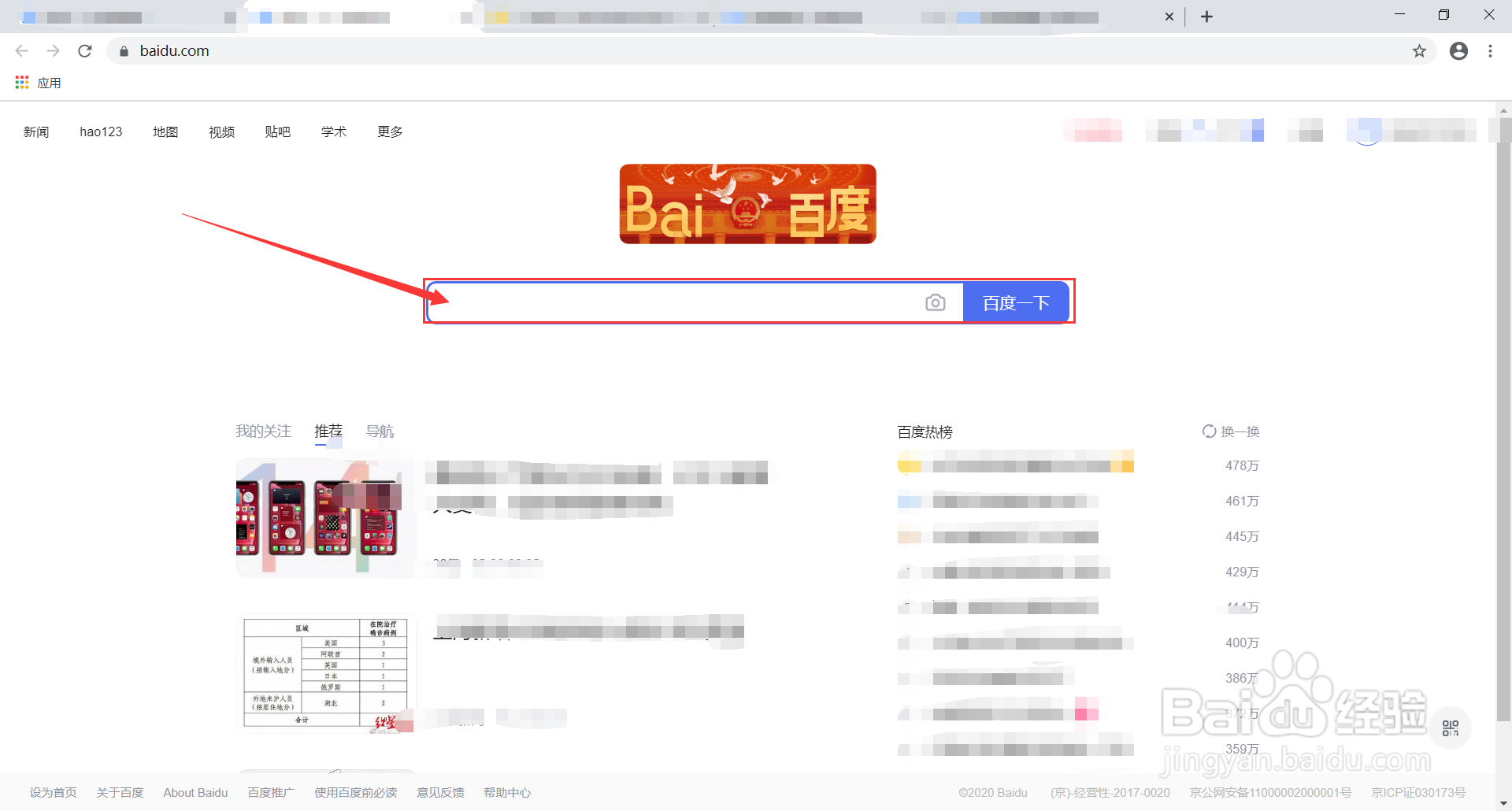This screenshot has width=1512, height=811.
Task: Bookmark this page with the star icon
Action: [x=1419, y=51]
